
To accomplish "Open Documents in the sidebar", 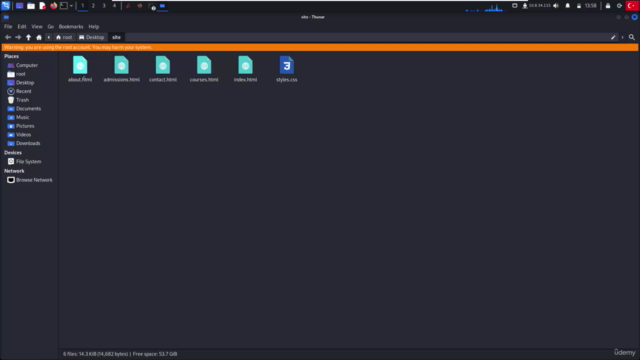I will 29,109.
